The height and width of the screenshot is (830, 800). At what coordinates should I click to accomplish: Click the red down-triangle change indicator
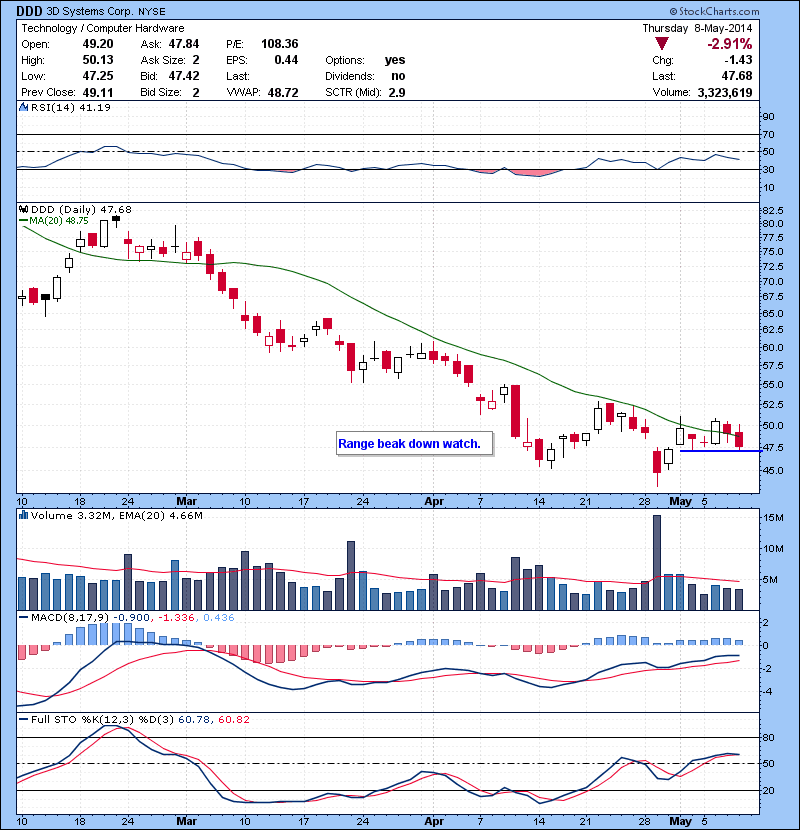pyautogui.click(x=661, y=43)
